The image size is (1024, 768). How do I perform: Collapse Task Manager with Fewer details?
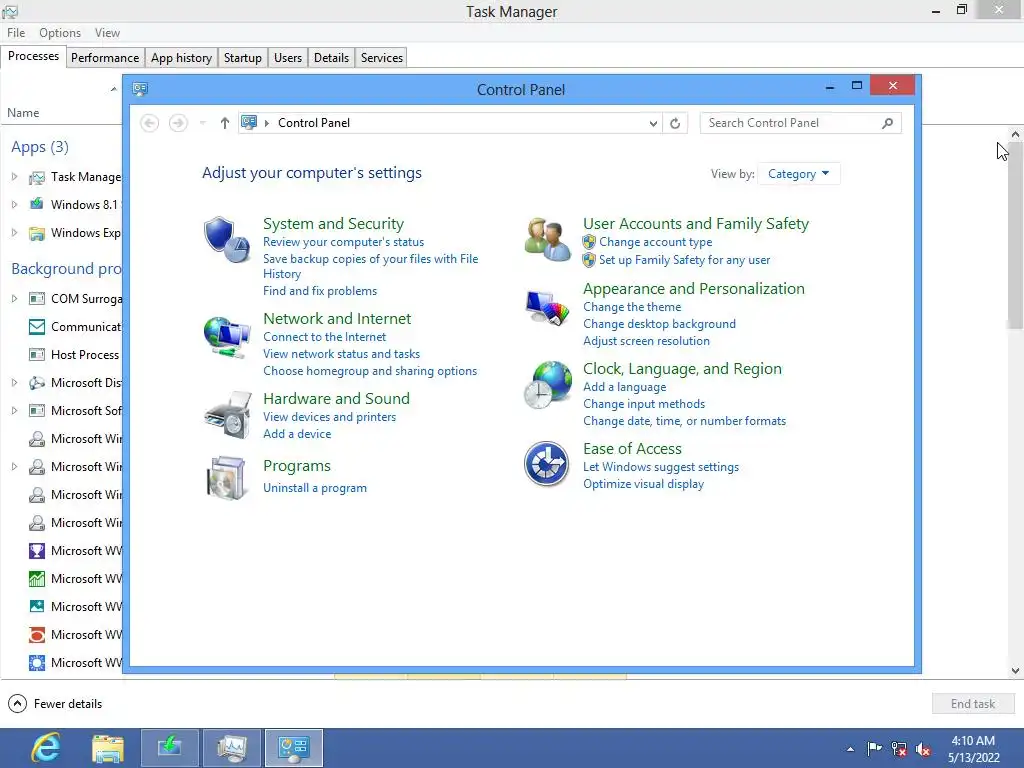pos(55,703)
